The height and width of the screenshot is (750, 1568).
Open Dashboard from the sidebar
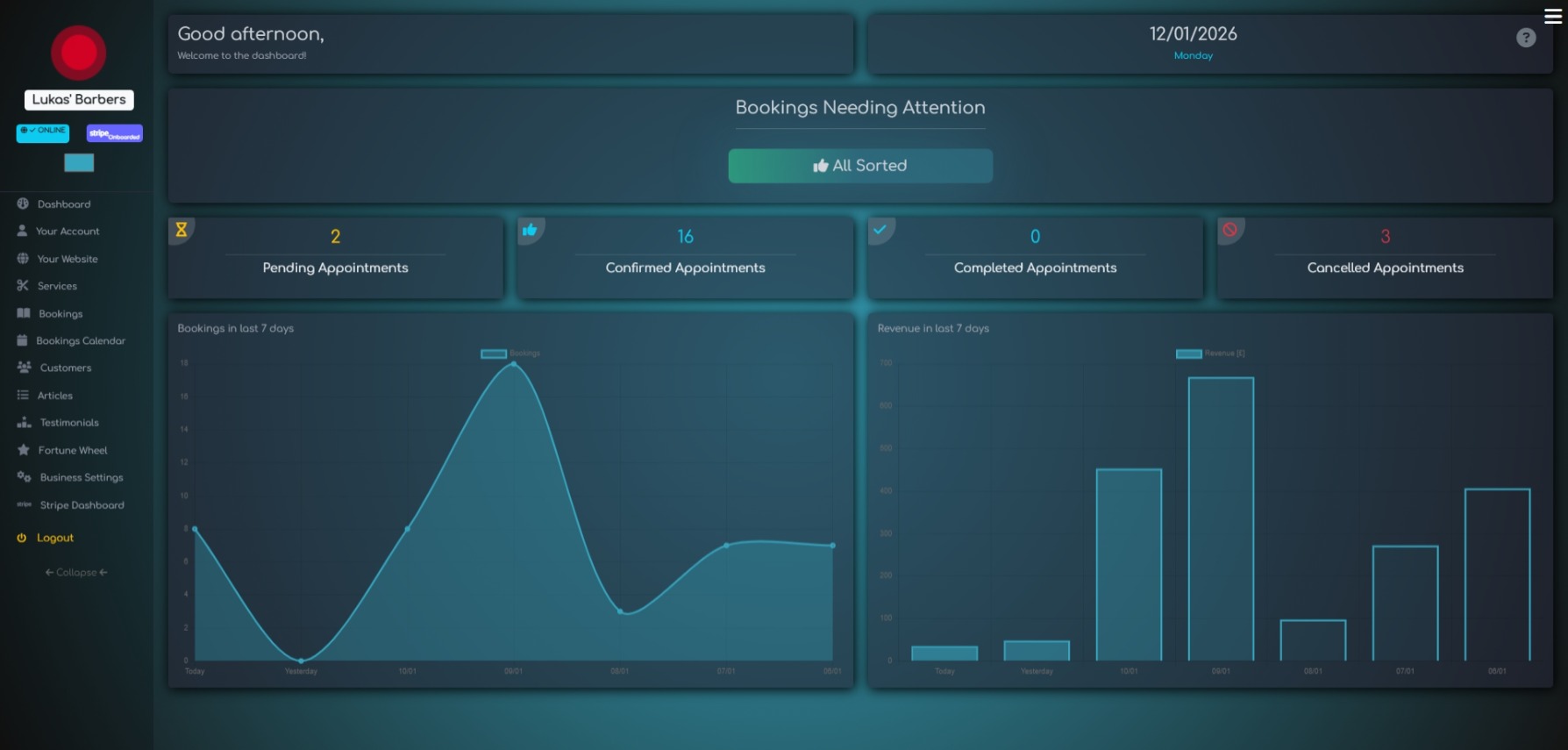click(x=64, y=204)
